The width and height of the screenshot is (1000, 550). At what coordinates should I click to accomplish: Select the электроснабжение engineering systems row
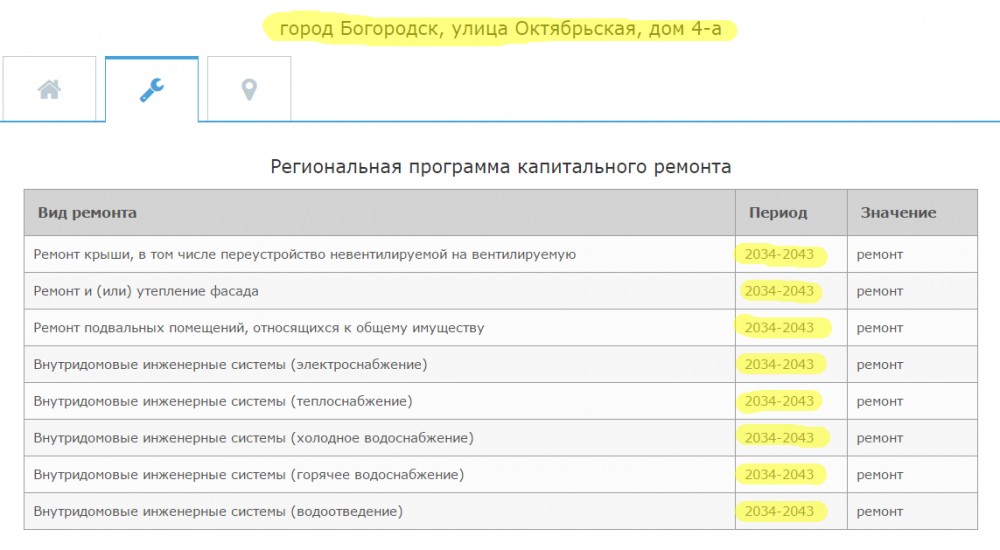pos(230,365)
